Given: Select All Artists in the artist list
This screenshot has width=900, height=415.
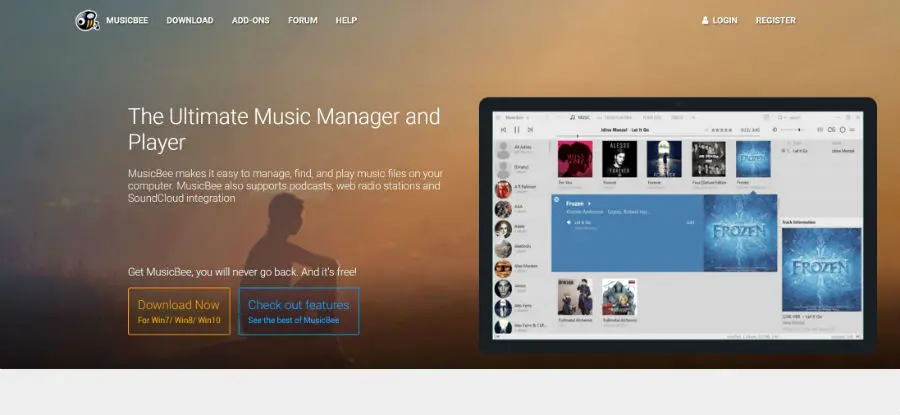Looking at the screenshot, I should pos(521,149).
